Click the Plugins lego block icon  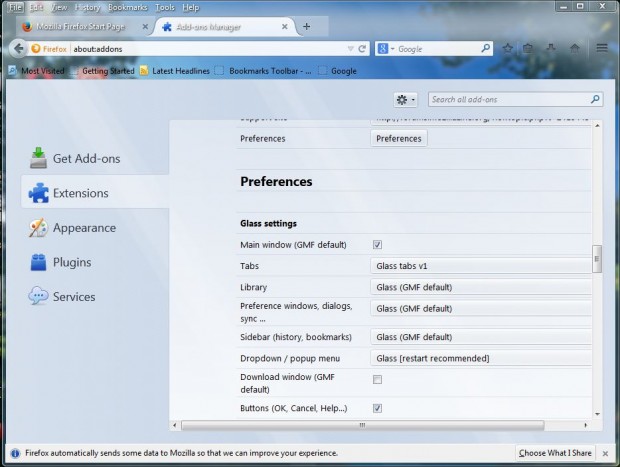38,262
